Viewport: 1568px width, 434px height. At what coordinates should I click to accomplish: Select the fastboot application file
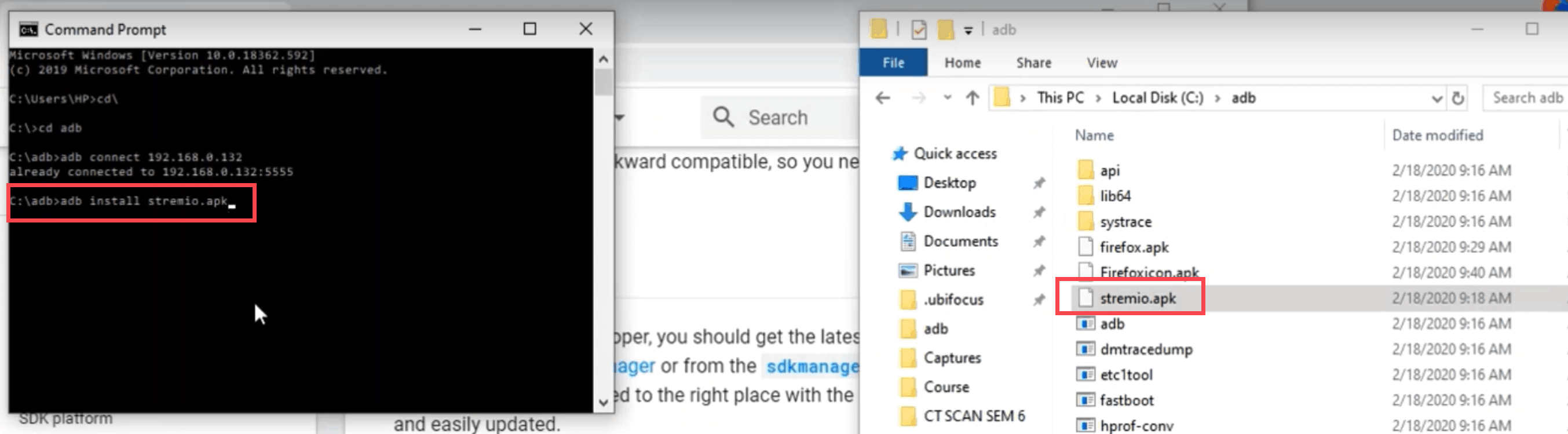point(1126,400)
